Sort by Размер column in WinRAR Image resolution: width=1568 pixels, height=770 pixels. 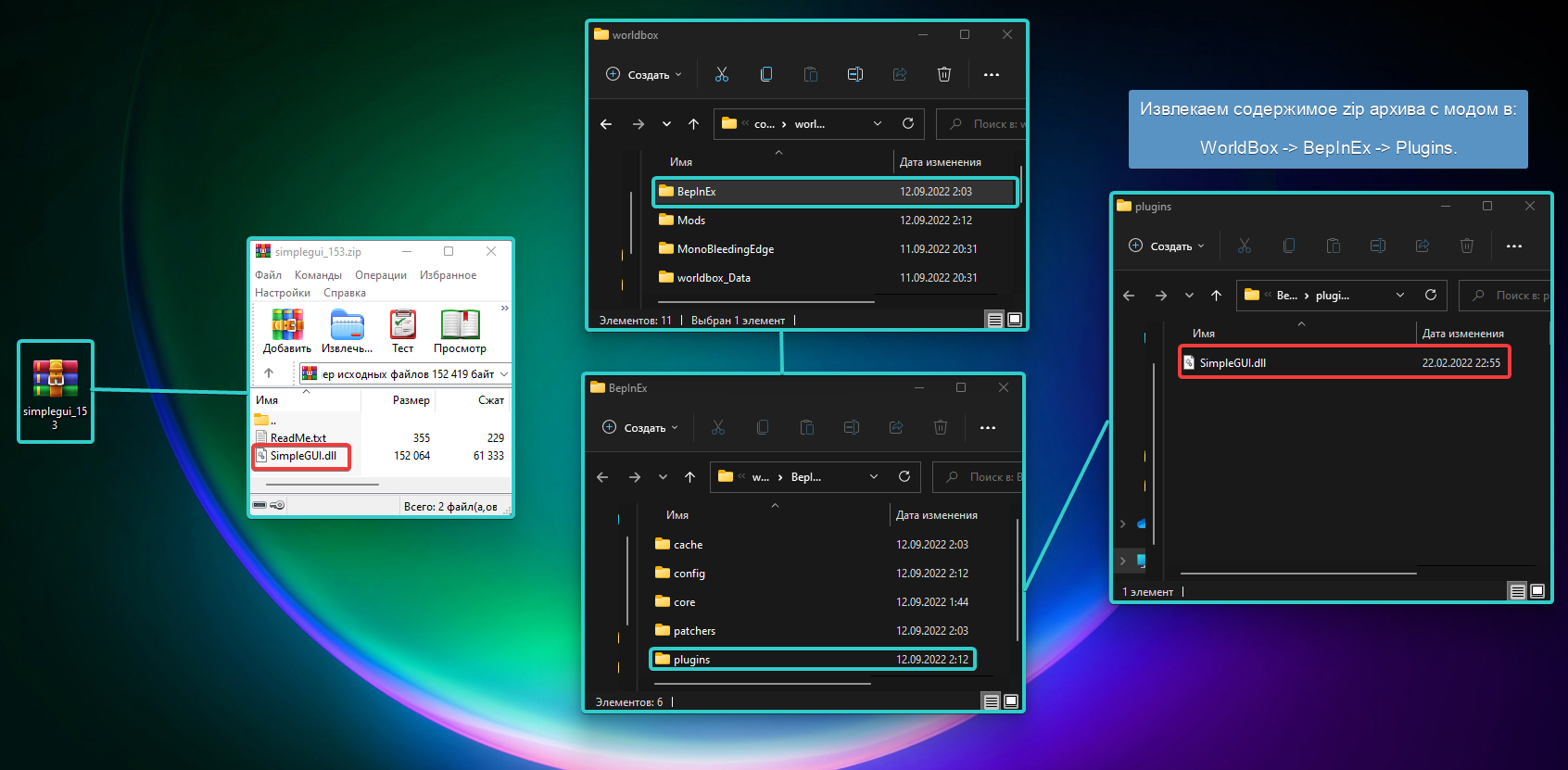coord(411,400)
